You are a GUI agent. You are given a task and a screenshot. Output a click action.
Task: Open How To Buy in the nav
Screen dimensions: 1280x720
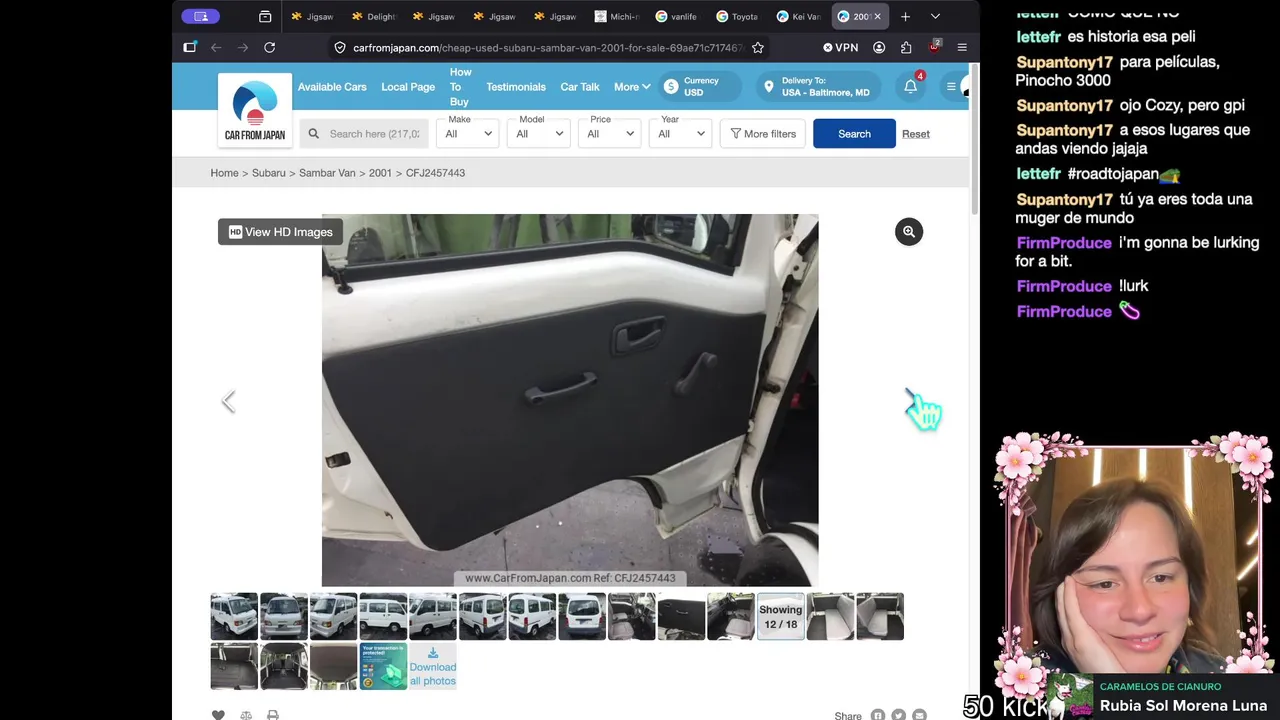click(460, 87)
